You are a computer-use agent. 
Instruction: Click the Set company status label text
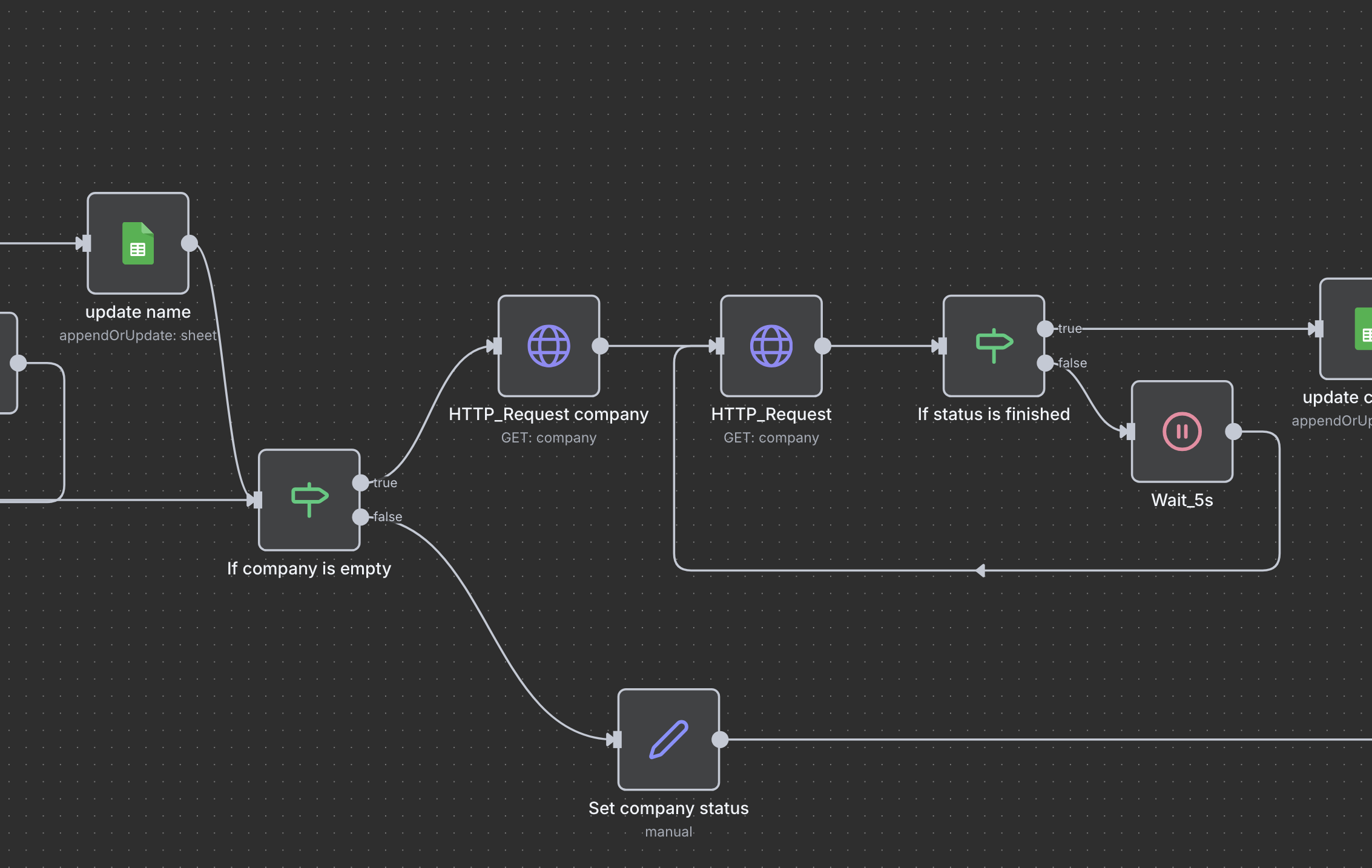tap(668, 808)
